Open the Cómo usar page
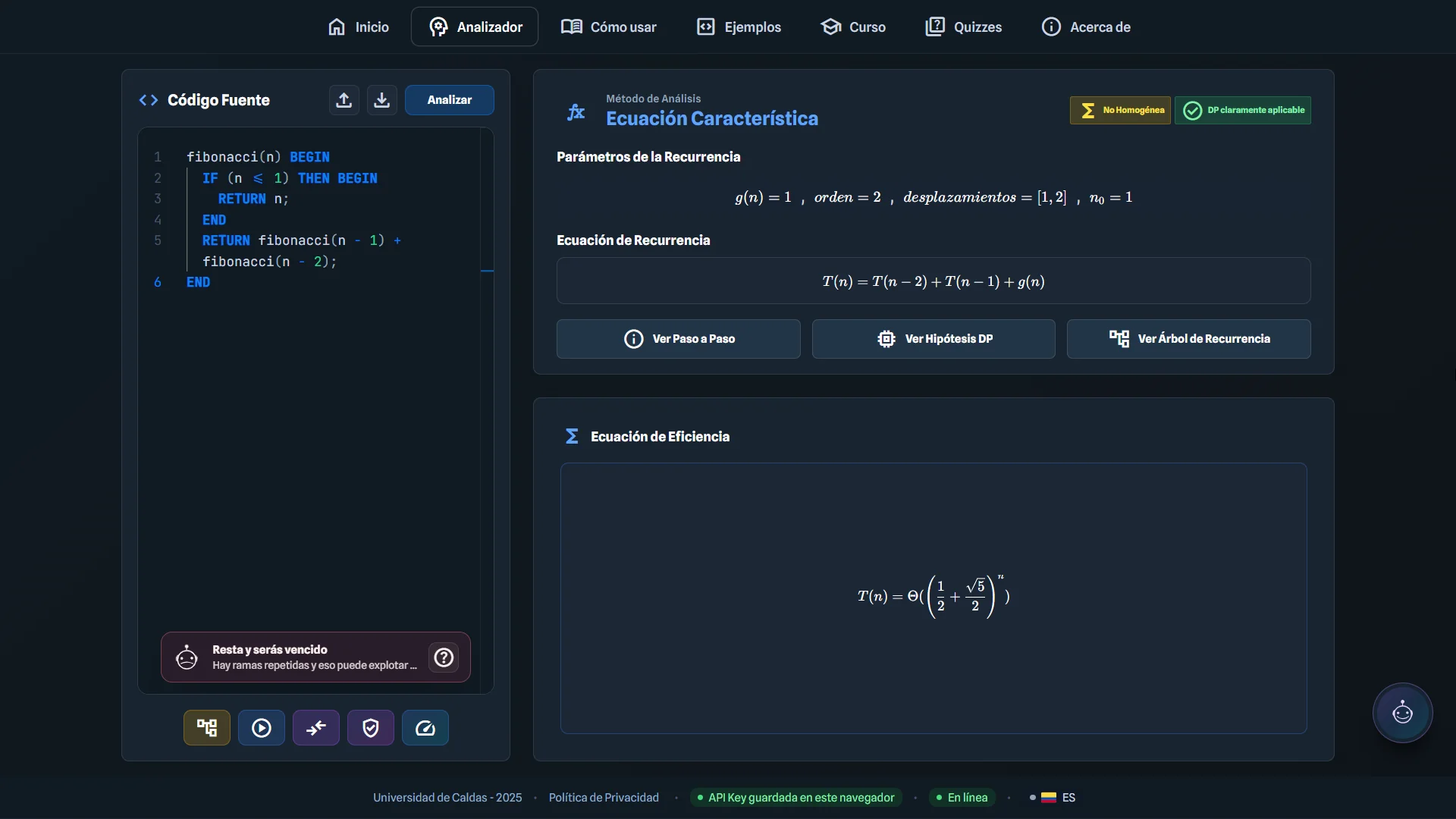1456x819 pixels. 609,27
